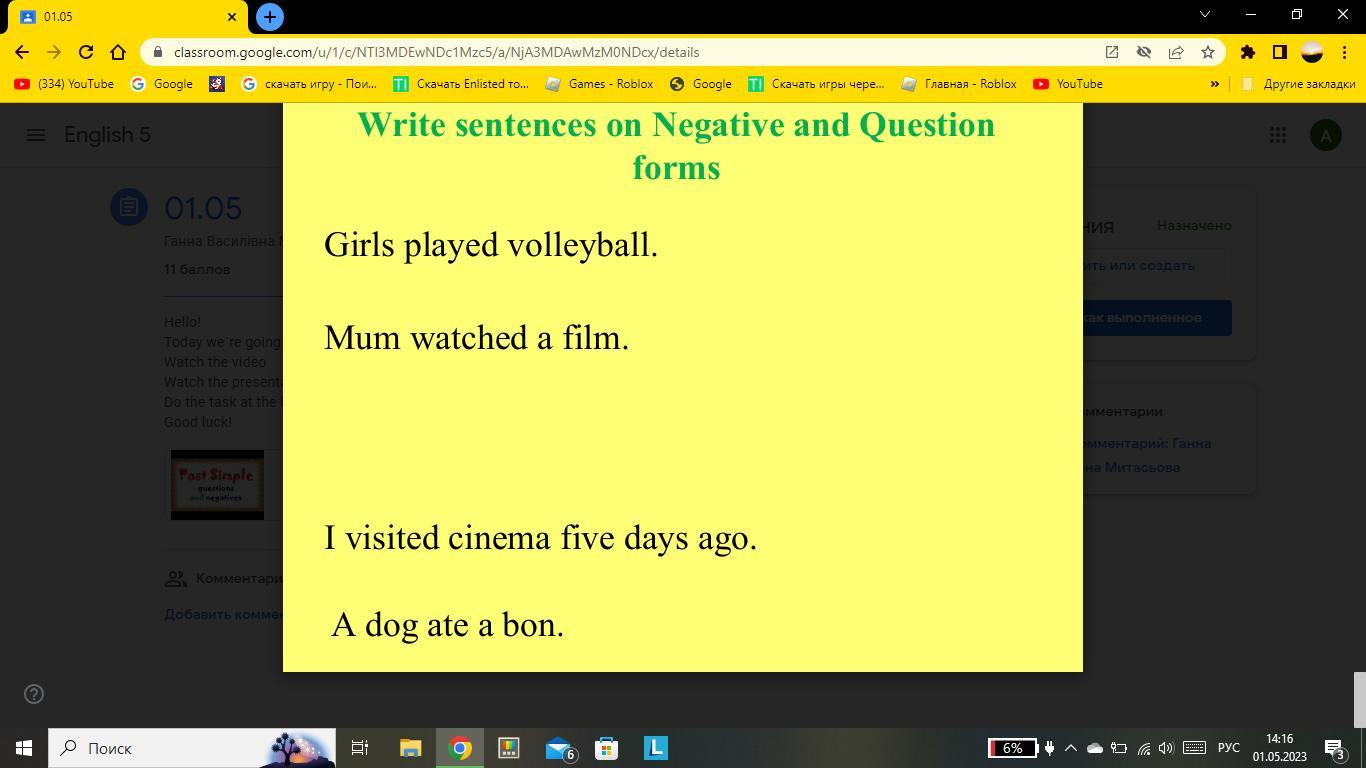The image size is (1366, 768).
Task: Go back to the previous page
Action: [22, 52]
